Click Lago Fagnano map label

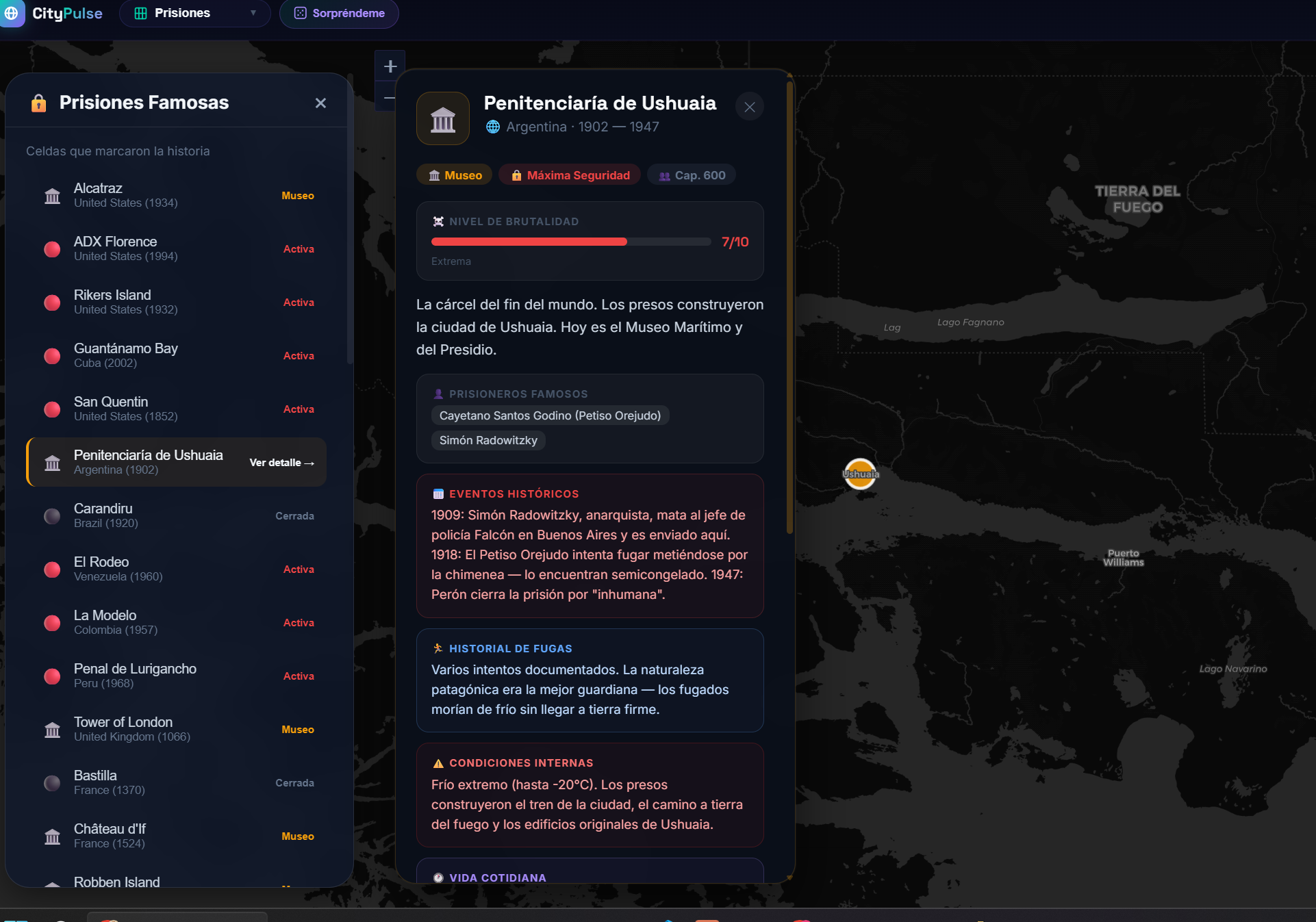click(970, 322)
